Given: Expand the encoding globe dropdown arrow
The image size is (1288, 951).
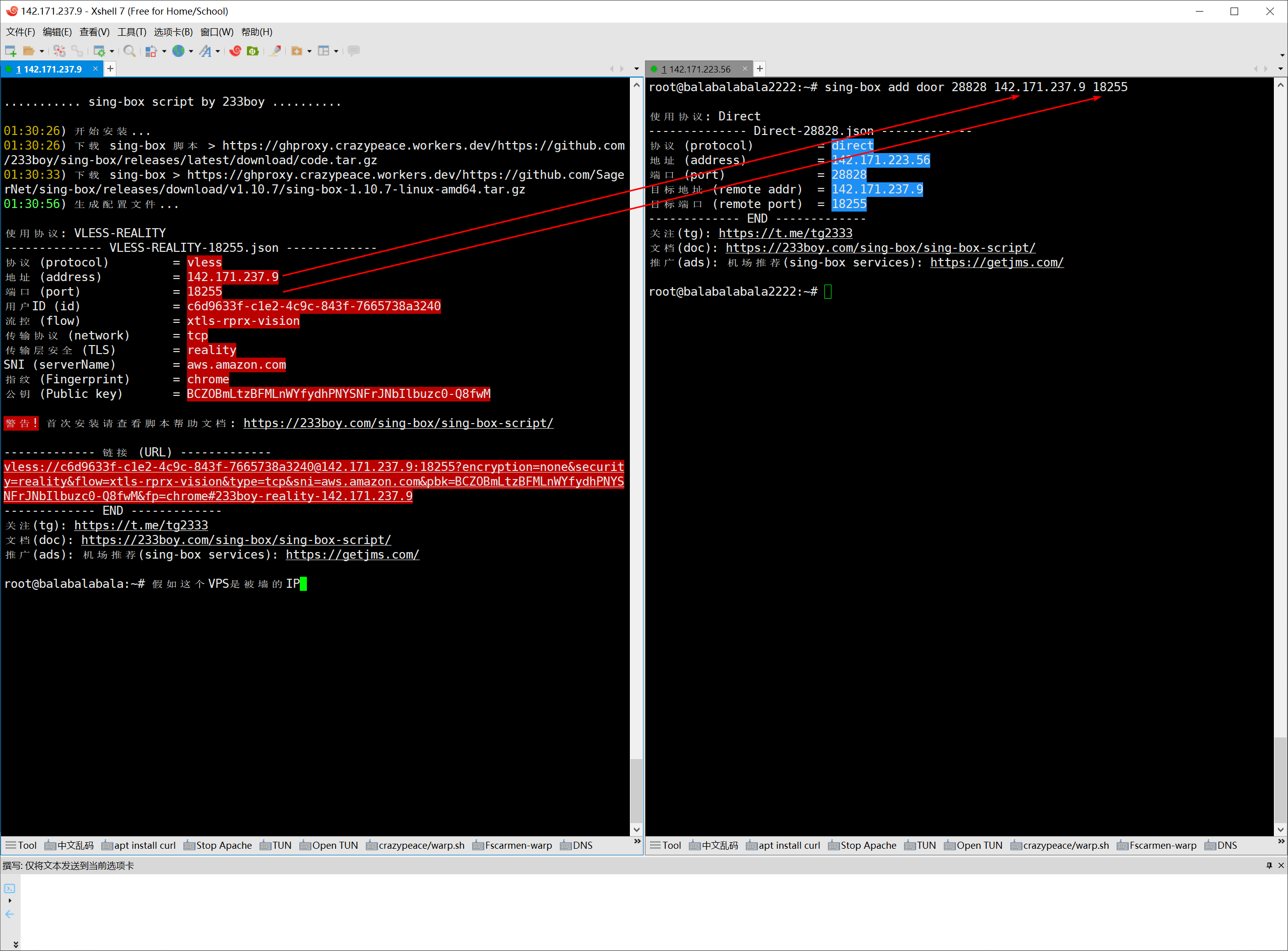Looking at the screenshot, I should [x=190, y=51].
